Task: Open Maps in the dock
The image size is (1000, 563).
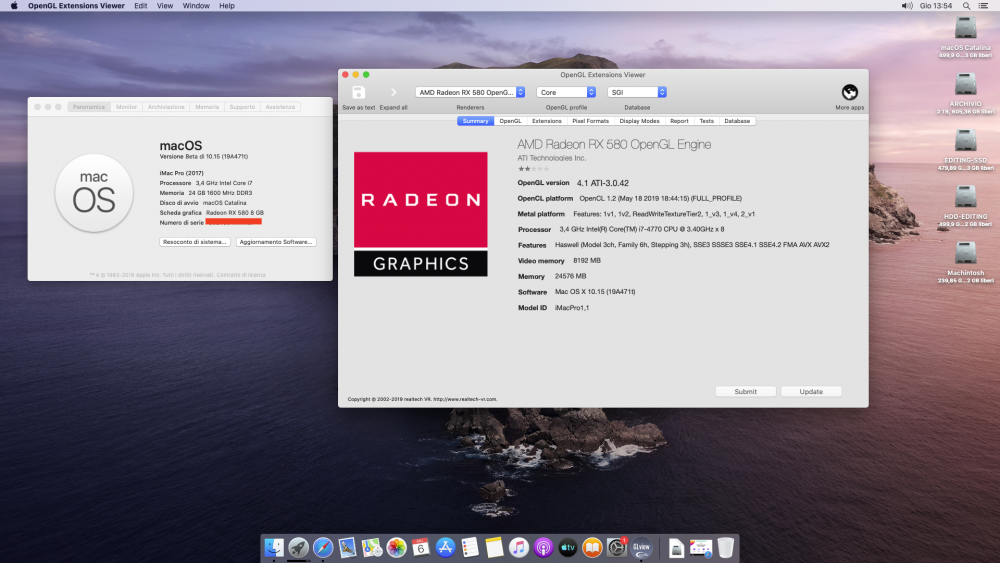Action: [372, 547]
